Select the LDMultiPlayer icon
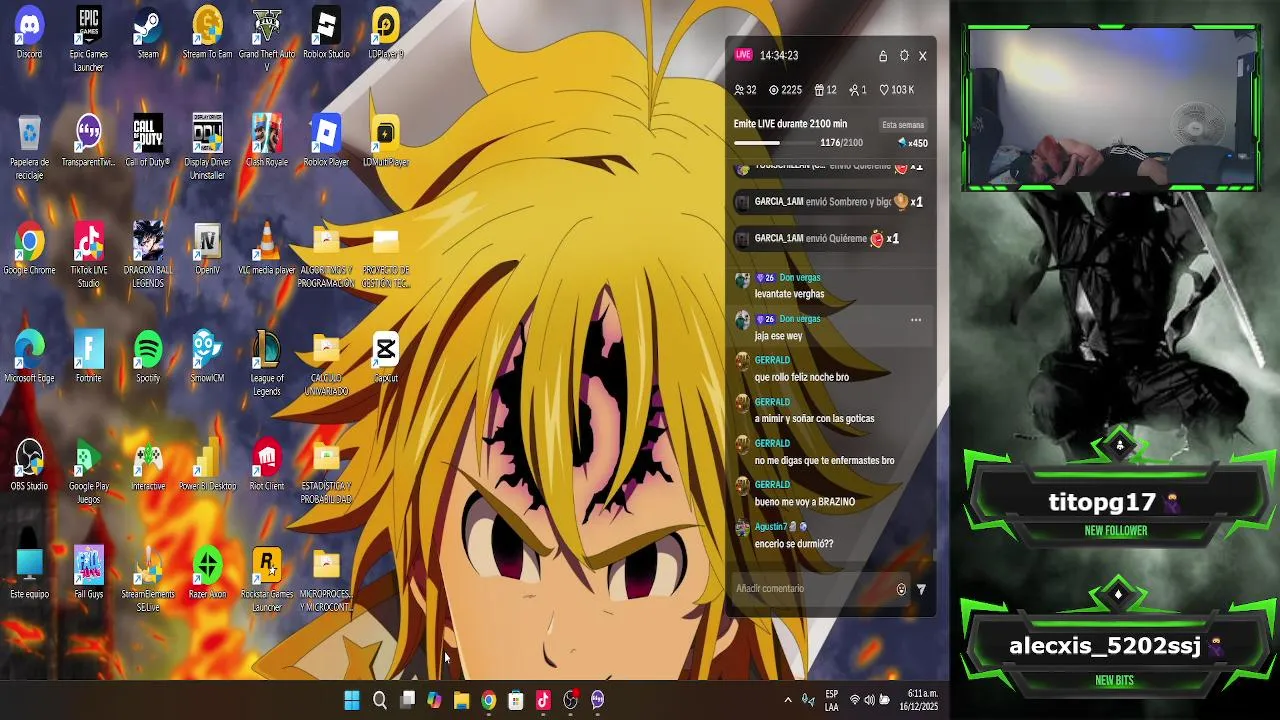Viewport: 1280px width, 720px height. (385, 141)
